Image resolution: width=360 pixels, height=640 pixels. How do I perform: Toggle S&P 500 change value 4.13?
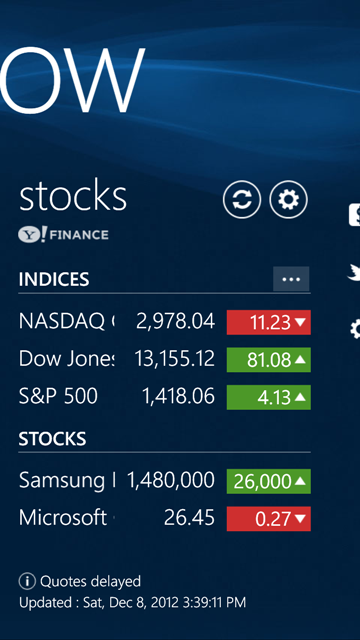click(x=269, y=398)
